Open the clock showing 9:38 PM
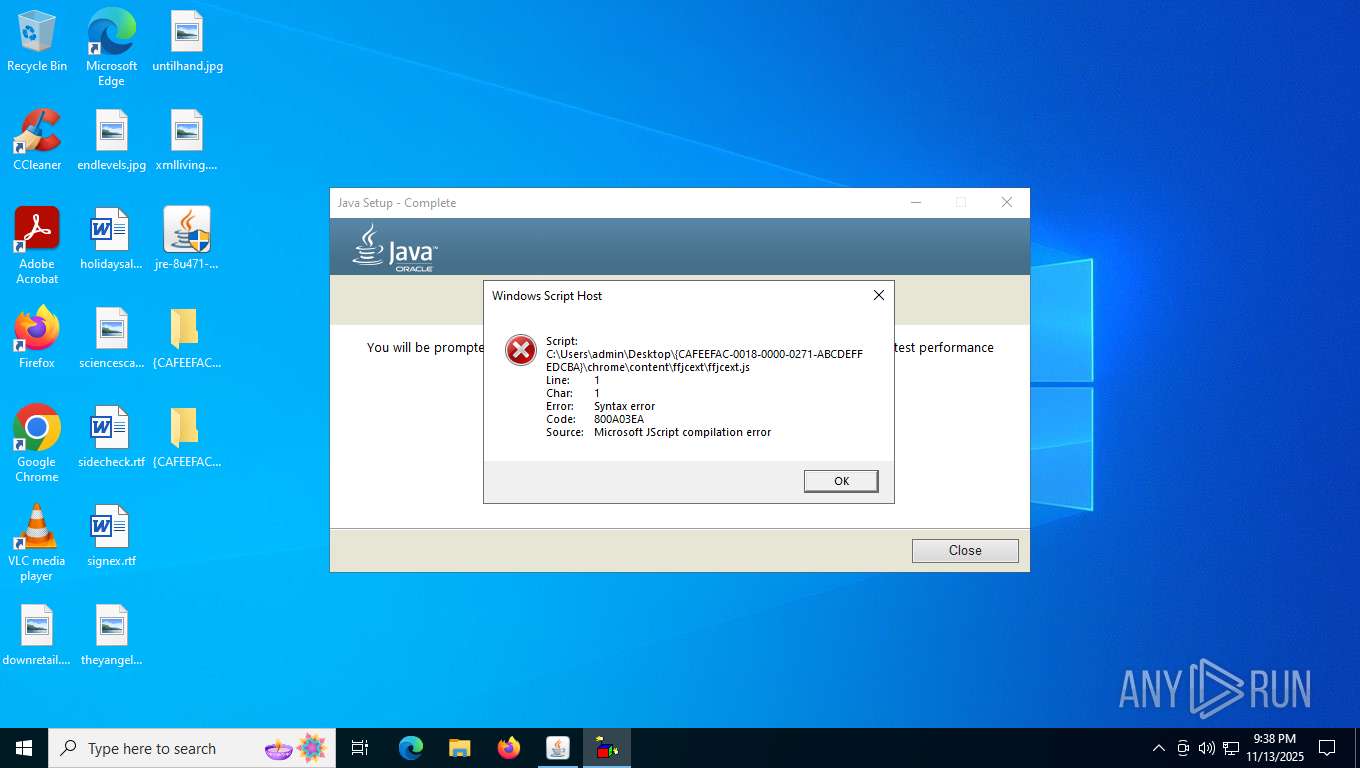 point(1275,748)
